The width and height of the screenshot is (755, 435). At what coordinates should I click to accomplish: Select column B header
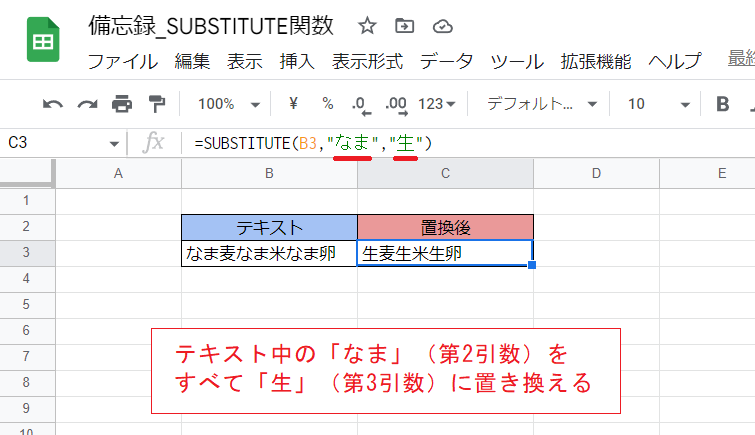tap(269, 173)
